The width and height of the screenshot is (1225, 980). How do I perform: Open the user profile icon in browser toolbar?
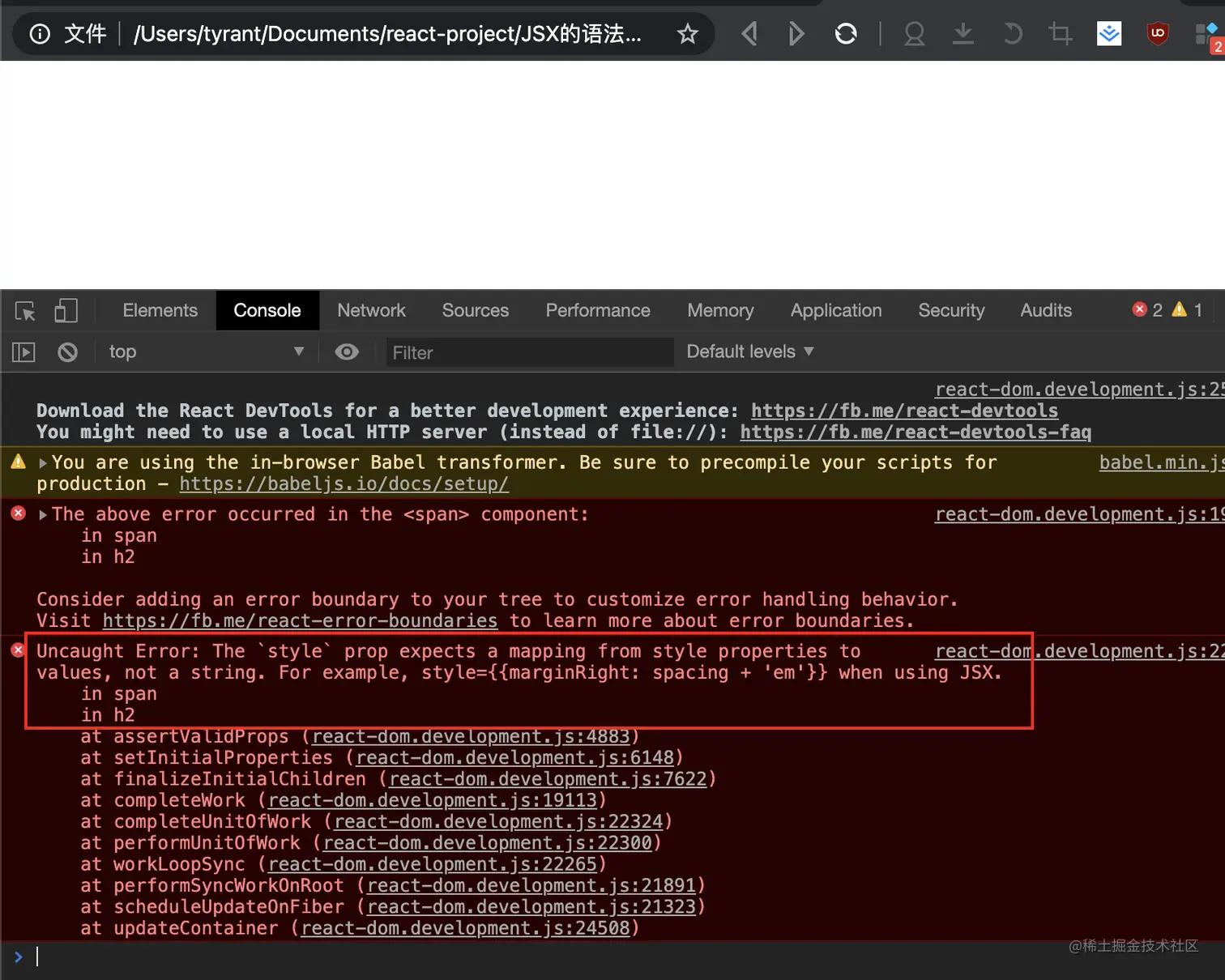(x=914, y=34)
